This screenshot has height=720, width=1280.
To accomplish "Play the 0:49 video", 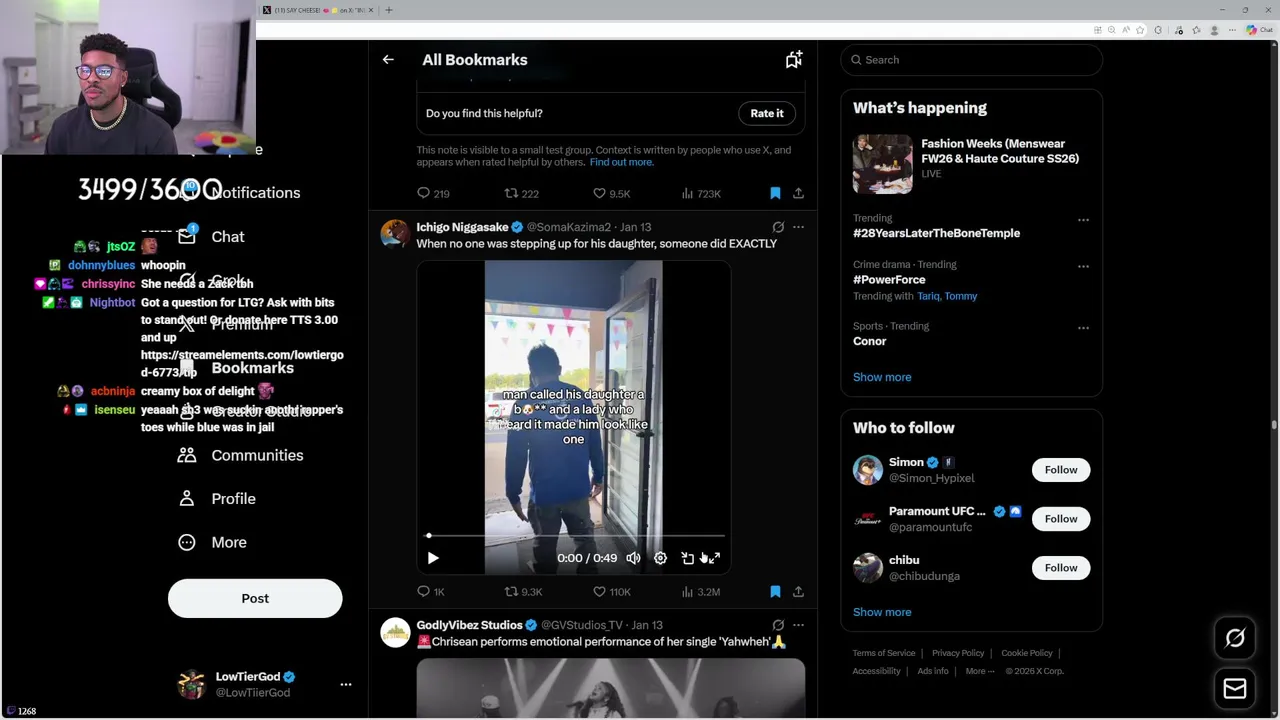I will point(433,558).
